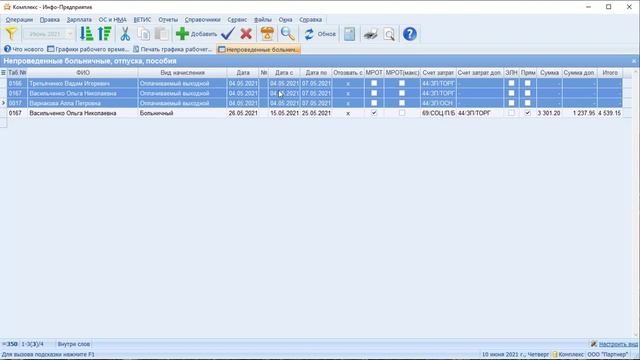This screenshot has width=640, height=360.
Task: Sort ascending with the down-arrow sort icon
Action: 87,34
